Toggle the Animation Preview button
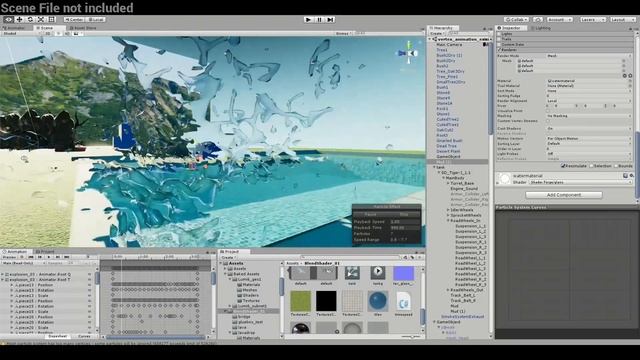640x360 pixels. point(9,257)
